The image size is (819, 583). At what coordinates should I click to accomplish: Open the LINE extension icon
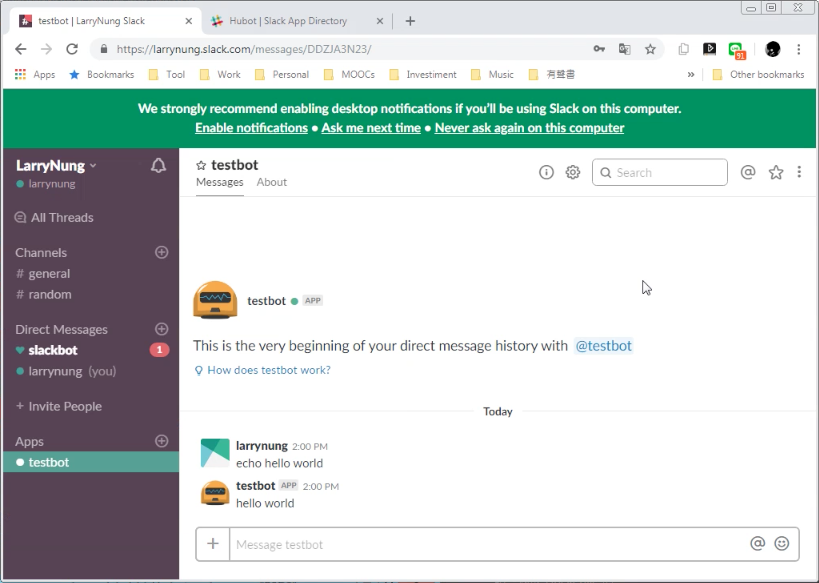point(737,50)
